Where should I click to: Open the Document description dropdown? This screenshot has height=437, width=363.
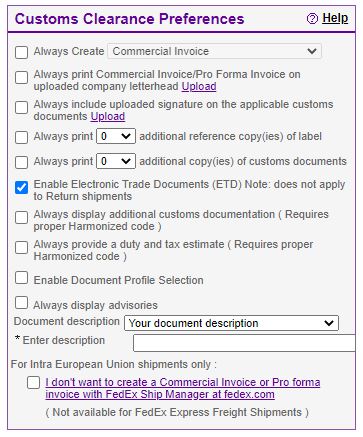pos(231,323)
